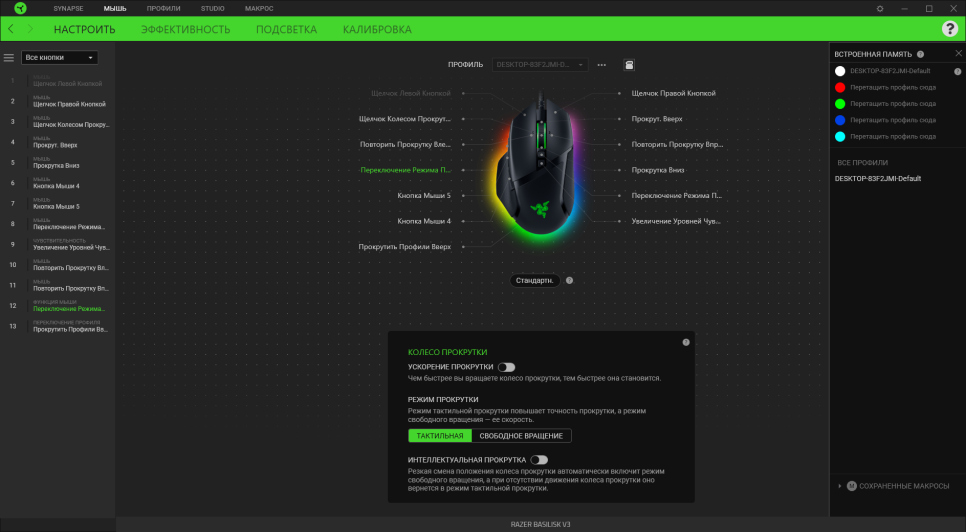Viewport: 966px width, 532px height.
Task: Close the Встроенная память panel
Action: 959,54
